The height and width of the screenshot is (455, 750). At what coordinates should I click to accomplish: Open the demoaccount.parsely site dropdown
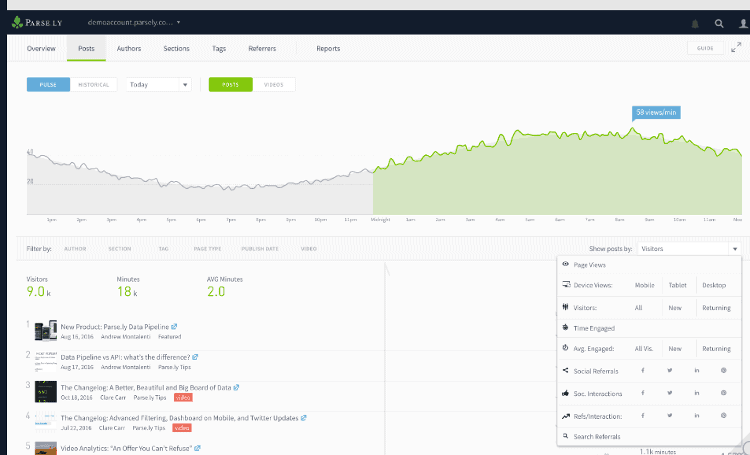[134, 22]
